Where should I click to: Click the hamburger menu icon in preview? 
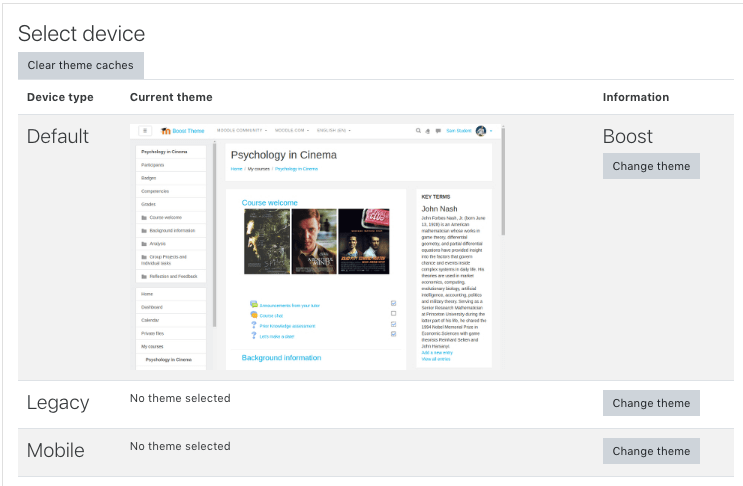[145, 130]
